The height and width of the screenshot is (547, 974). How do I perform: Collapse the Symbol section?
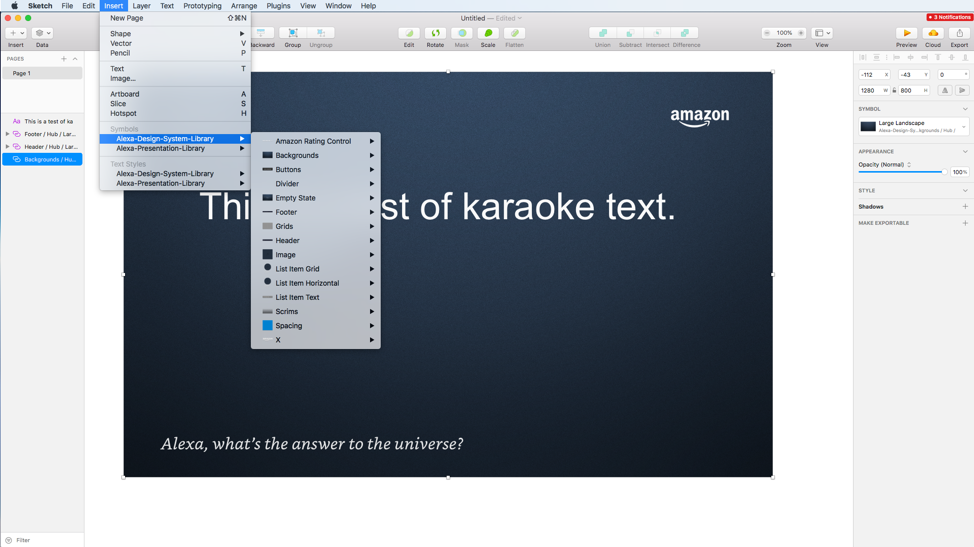(965, 109)
